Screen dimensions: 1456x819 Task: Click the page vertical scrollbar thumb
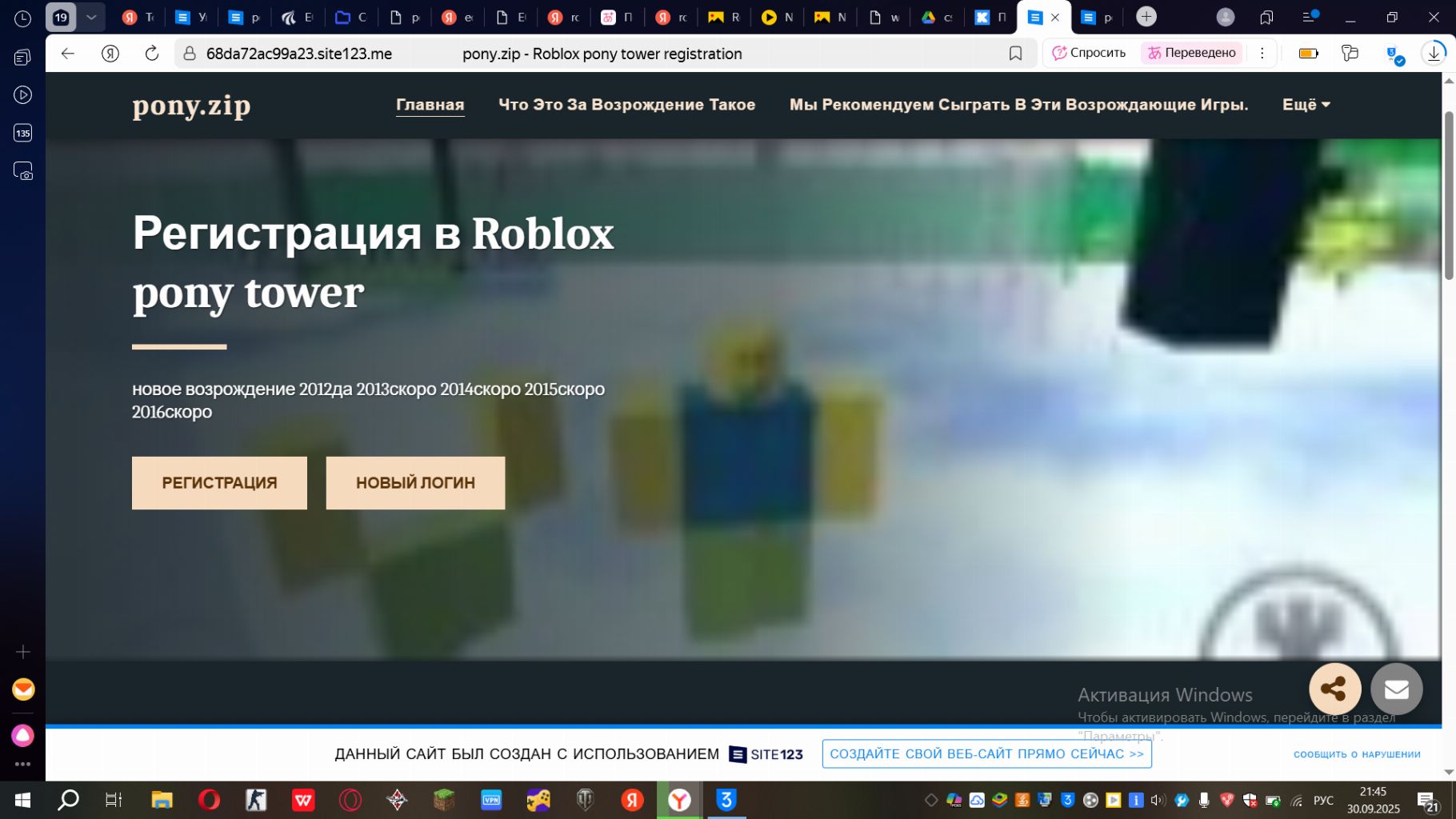[1448, 196]
